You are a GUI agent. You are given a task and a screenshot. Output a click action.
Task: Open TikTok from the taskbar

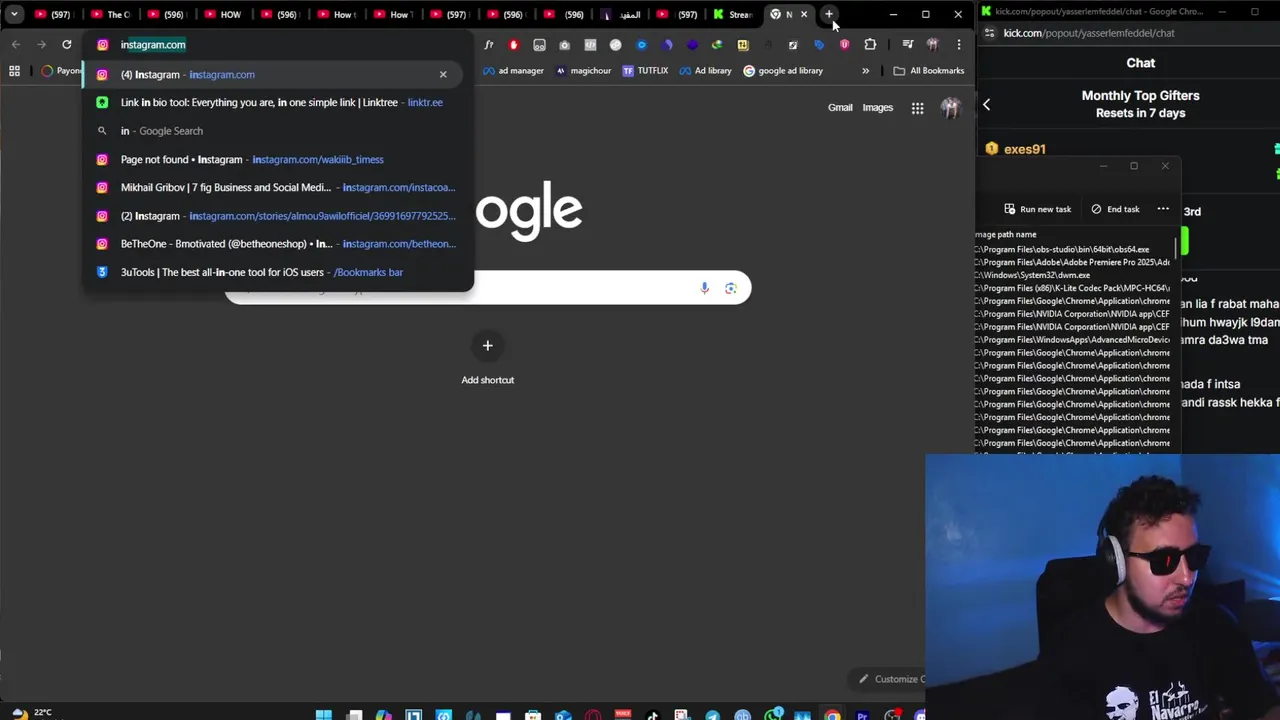pos(652,715)
